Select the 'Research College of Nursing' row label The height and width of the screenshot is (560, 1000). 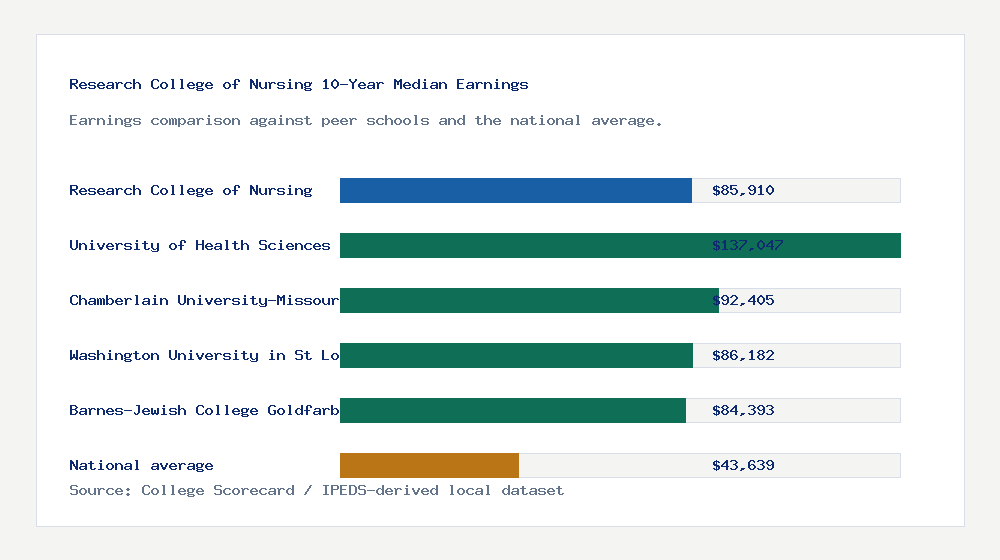[x=191, y=190]
